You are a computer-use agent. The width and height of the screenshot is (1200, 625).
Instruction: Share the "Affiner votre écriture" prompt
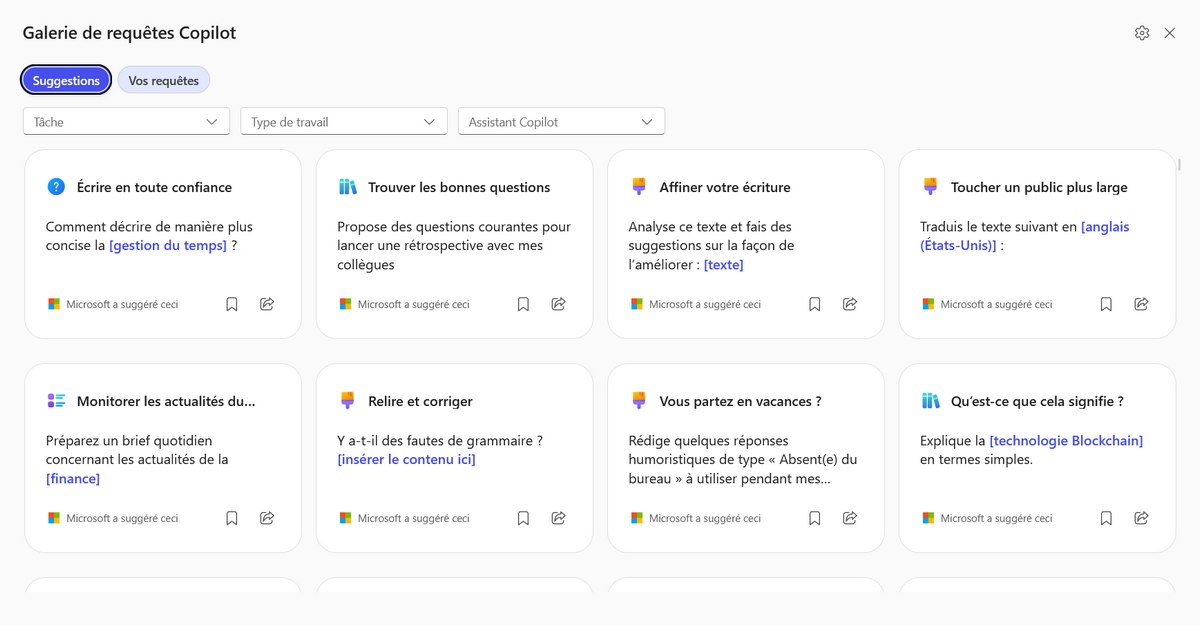tap(850, 304)
